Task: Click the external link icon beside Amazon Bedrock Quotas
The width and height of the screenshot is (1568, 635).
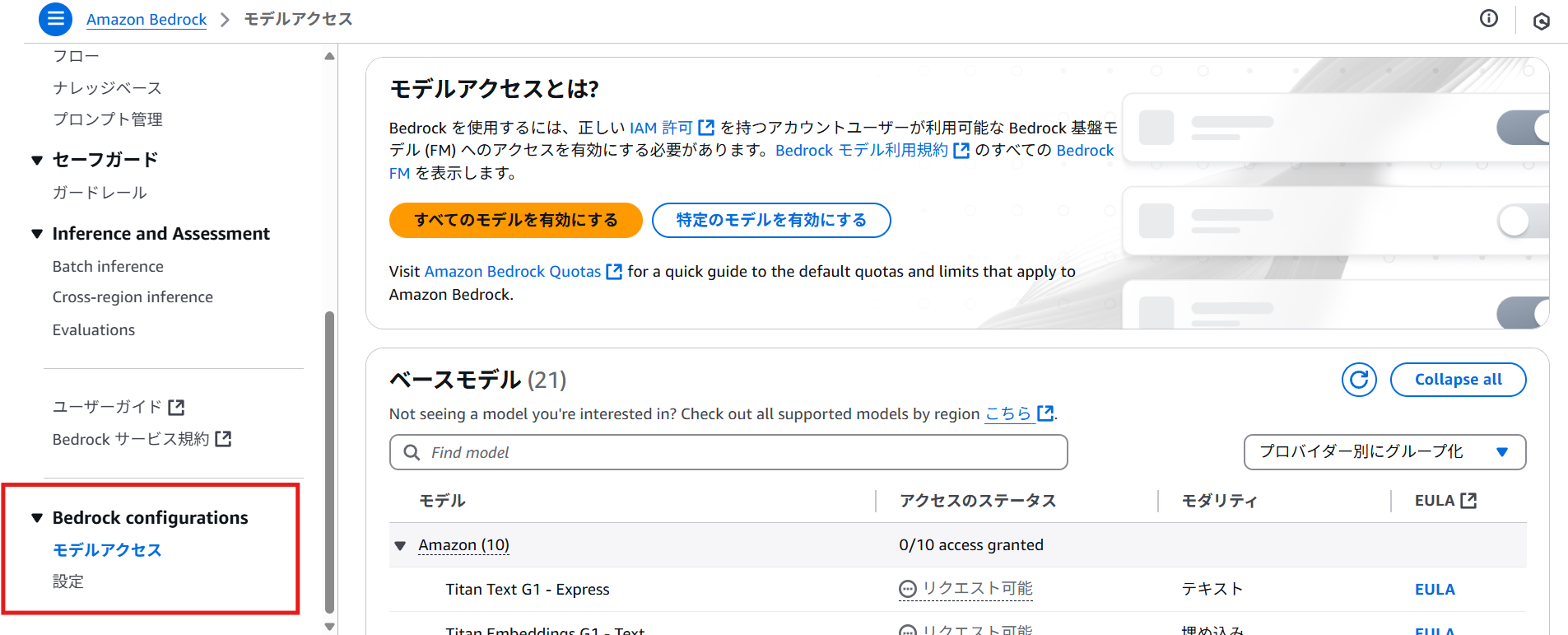Action: 614,272
